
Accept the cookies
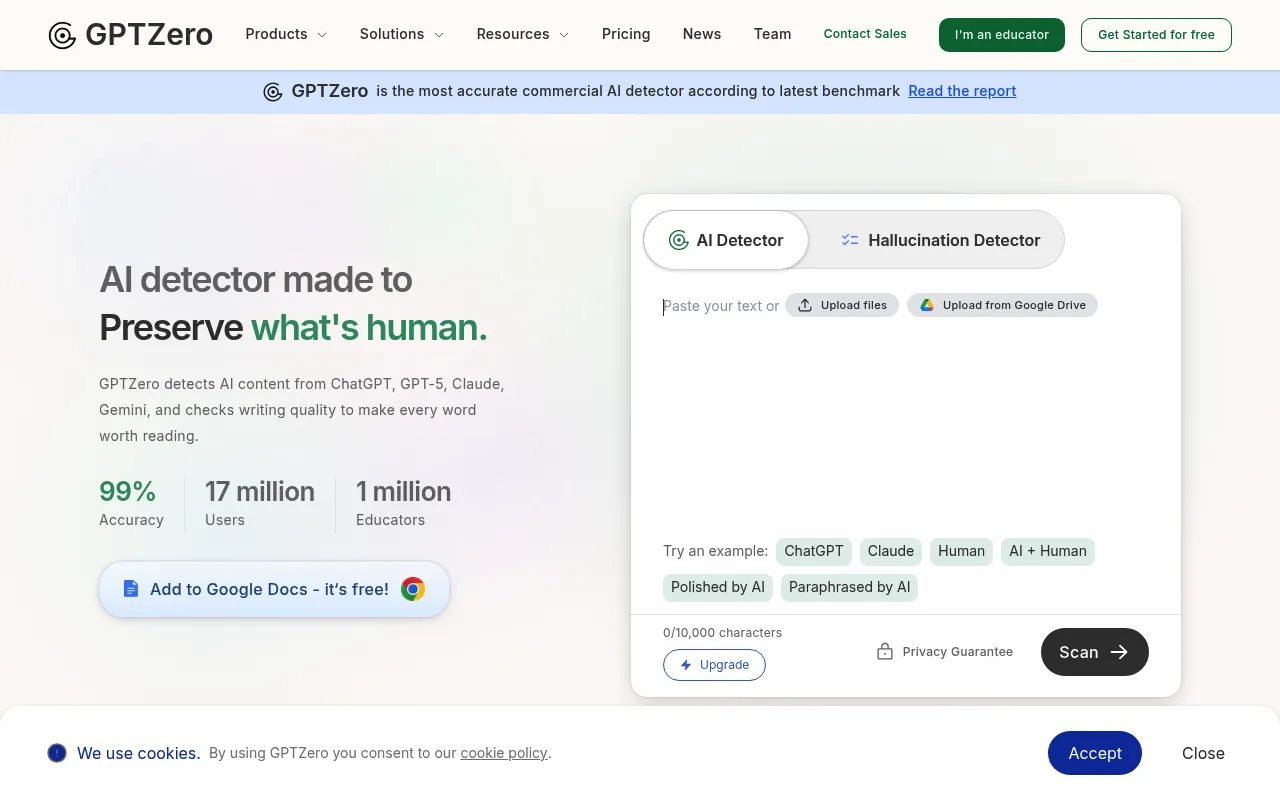1095,753
